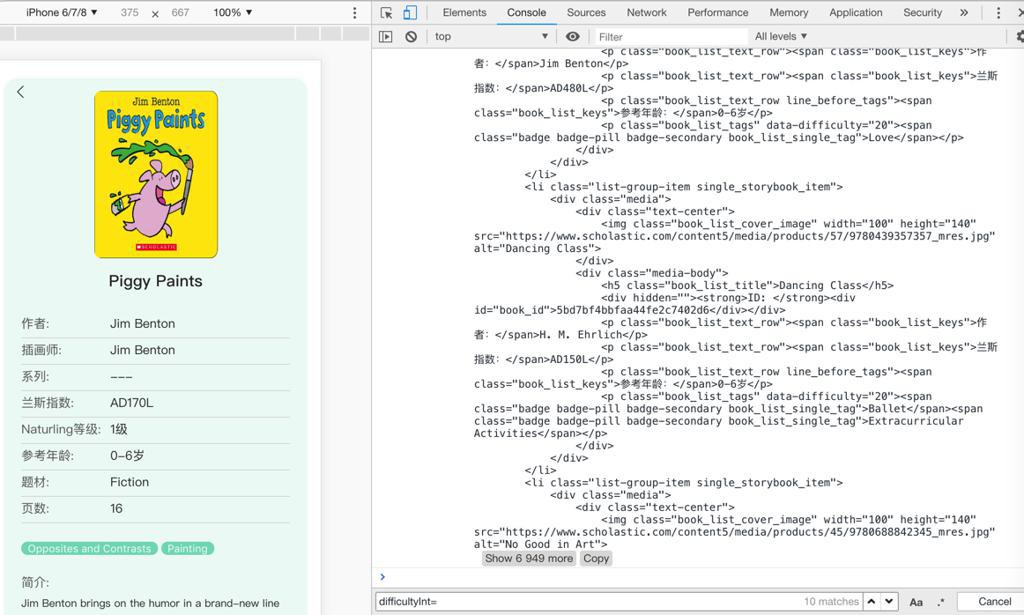Switch to the Console tab
The image size is (1024, 615).
pyautogui.click(x=526, y=12)
